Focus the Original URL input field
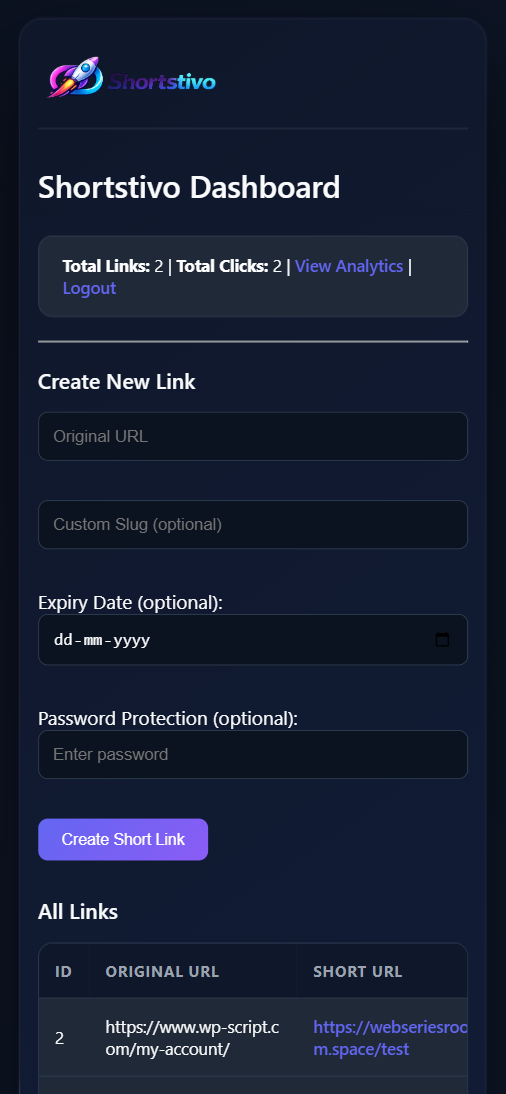Screen dimensions: 506x1094 pyautogui.click(x=253, y=436)
